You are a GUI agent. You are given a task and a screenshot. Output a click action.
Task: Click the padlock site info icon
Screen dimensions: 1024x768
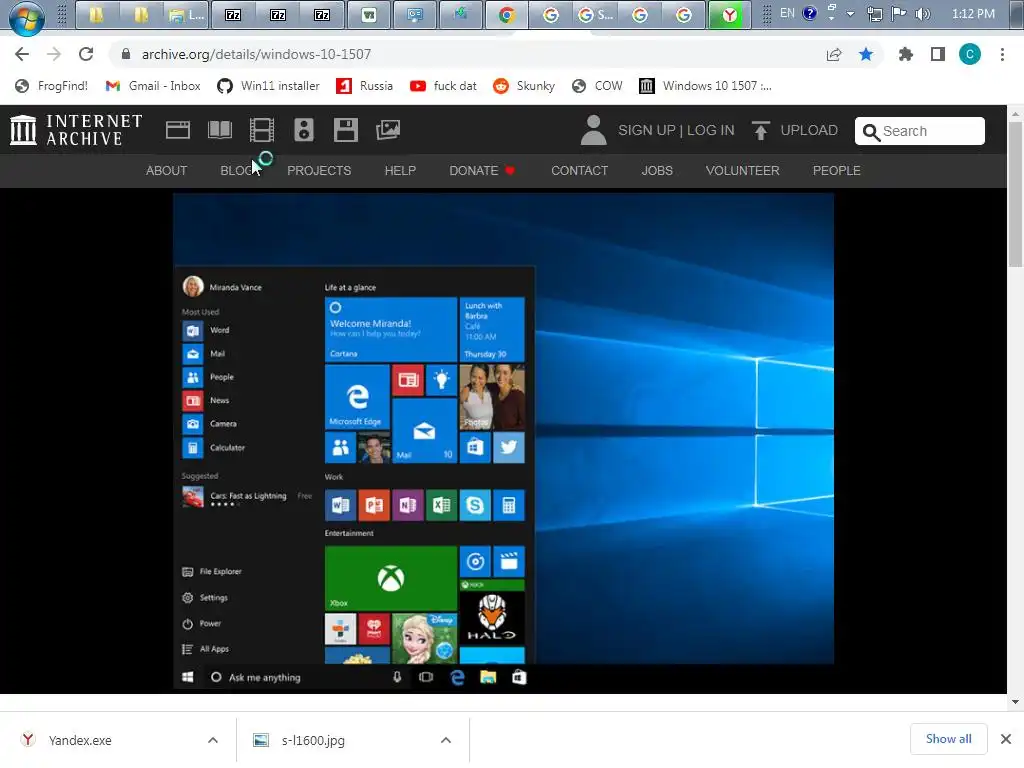click(x=126, y=54)
